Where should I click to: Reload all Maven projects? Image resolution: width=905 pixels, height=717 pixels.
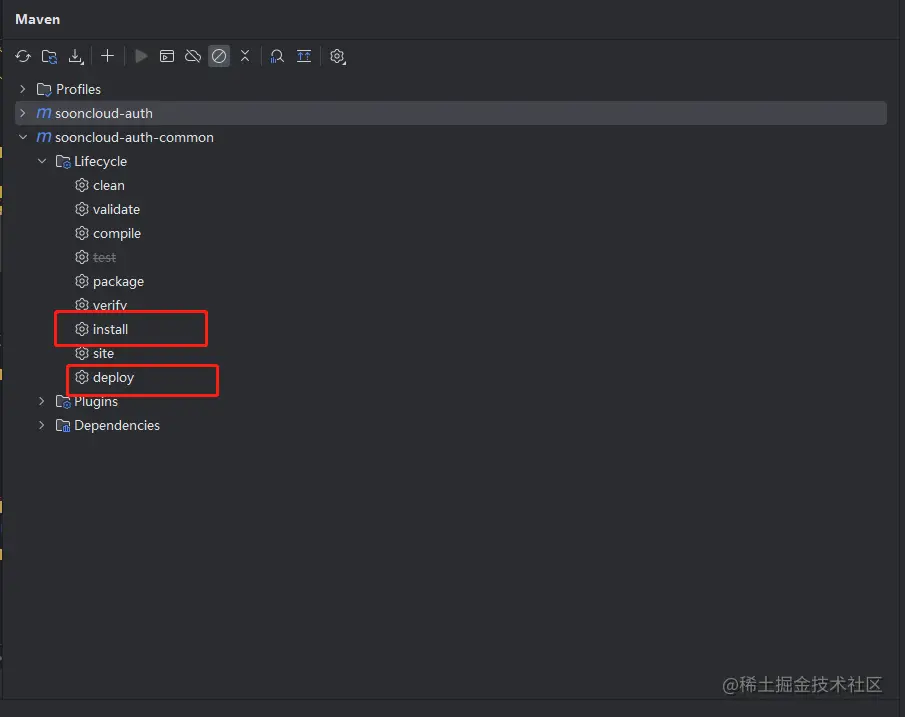click(23, 56)
